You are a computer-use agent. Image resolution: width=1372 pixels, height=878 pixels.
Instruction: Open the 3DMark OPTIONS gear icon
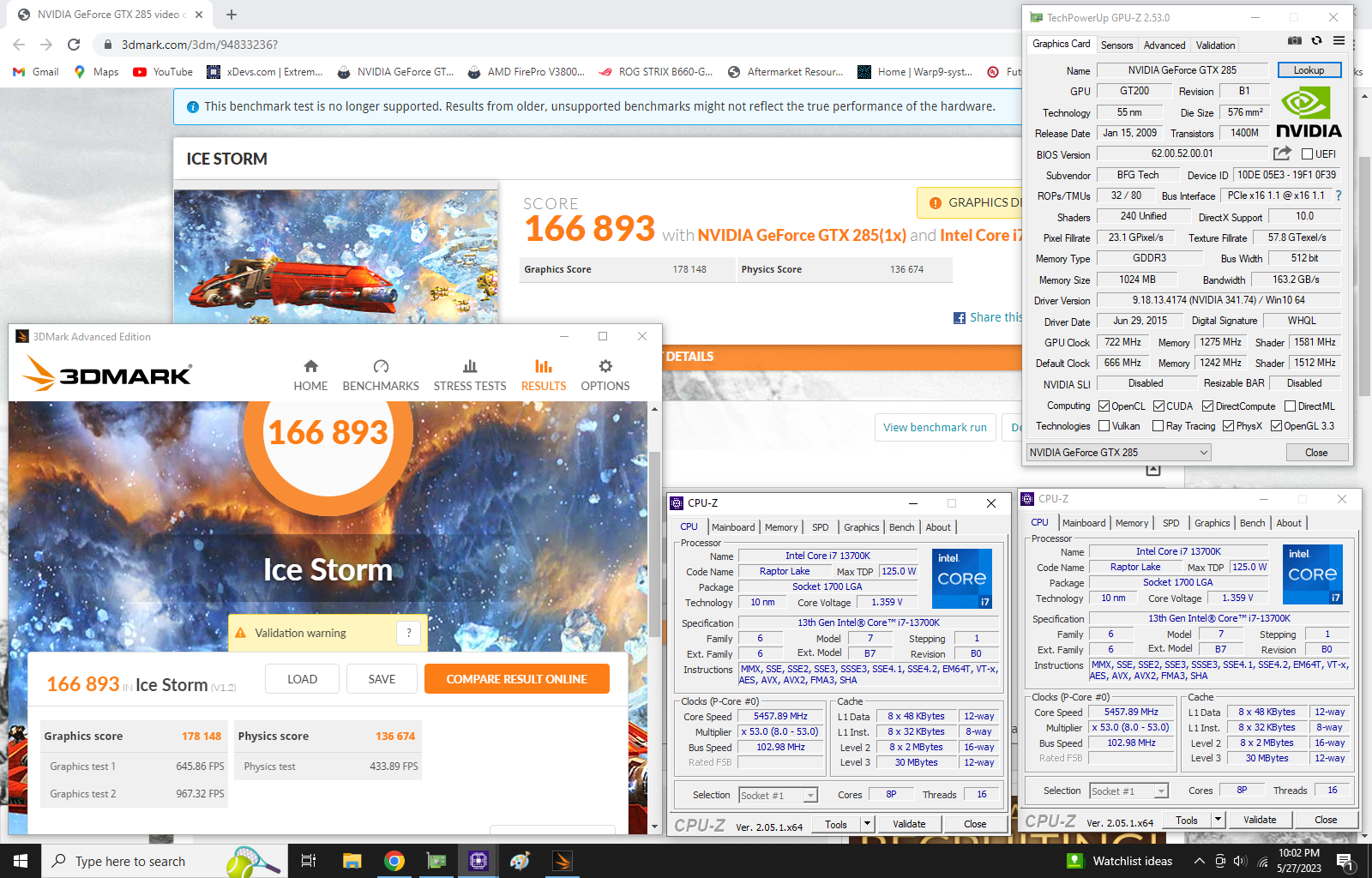pos(605,366)
